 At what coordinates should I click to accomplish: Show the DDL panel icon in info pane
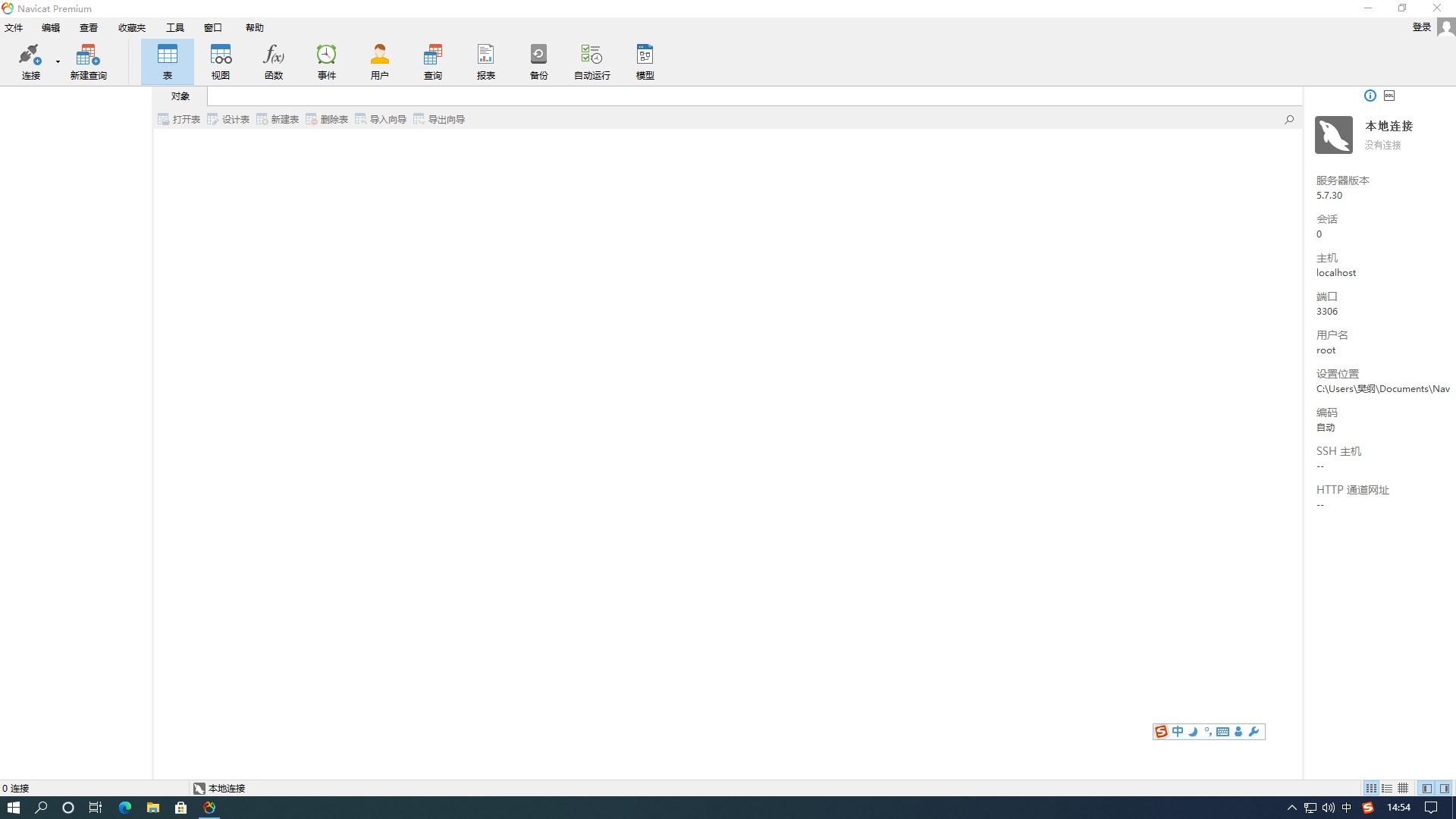1389,96
